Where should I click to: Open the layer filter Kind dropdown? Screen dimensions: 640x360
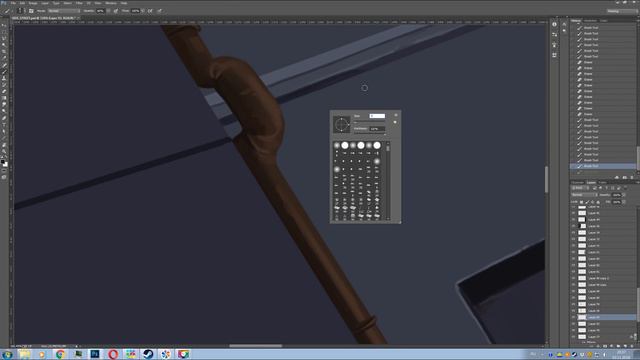coord(580,188)
